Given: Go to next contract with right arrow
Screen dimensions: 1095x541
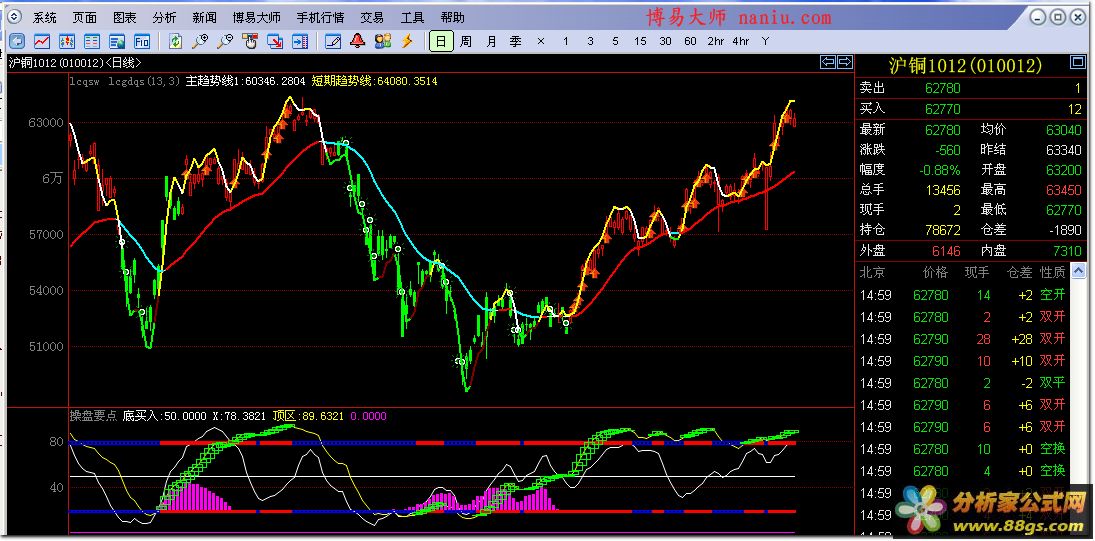Looking at the screenshot, I should tap(844, 62).
